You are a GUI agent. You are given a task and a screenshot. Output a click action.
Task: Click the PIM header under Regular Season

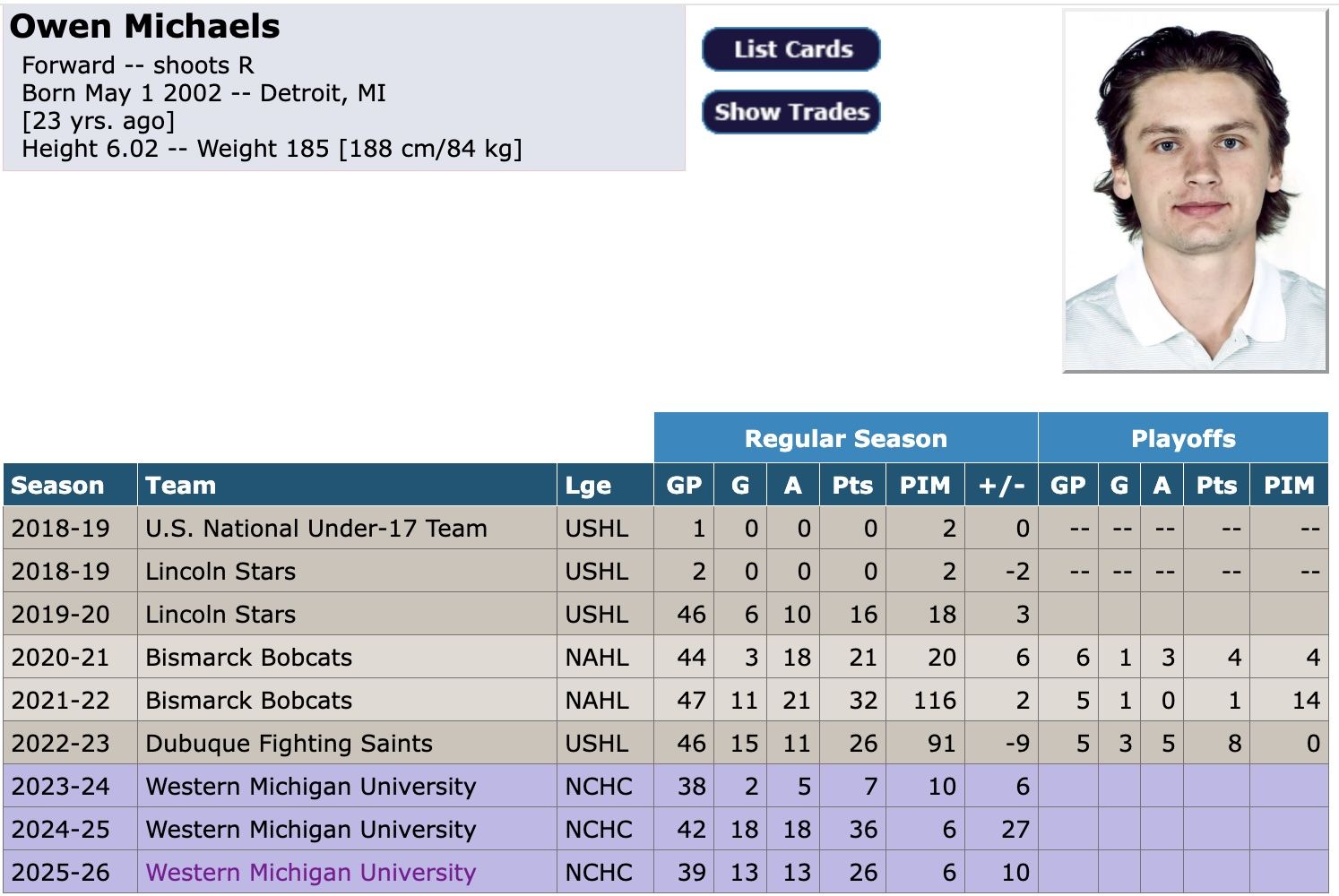pyautogui.click(x=925, y=486)
